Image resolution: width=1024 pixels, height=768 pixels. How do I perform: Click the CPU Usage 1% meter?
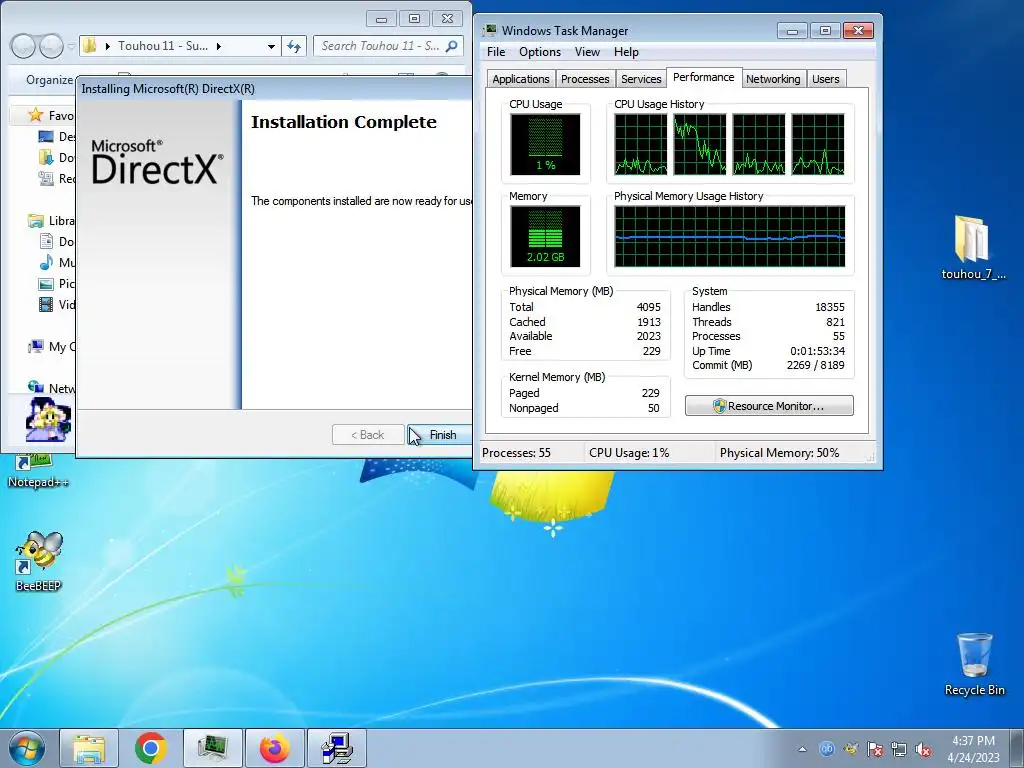(x=545, y=144)
